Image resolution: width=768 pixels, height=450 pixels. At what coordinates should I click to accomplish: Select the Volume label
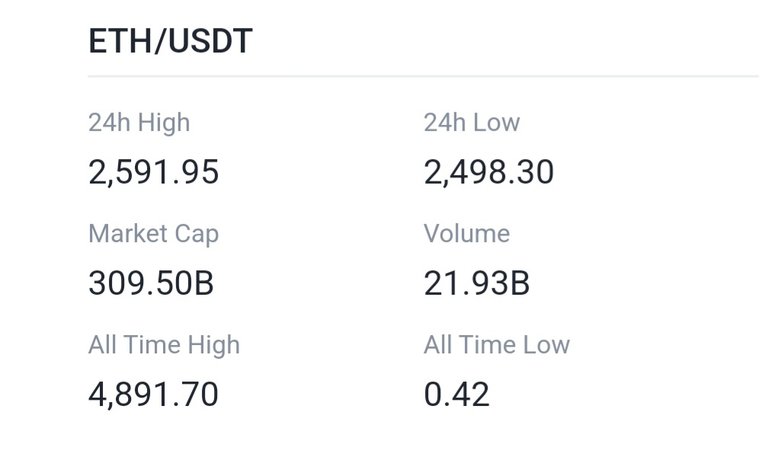466,233
